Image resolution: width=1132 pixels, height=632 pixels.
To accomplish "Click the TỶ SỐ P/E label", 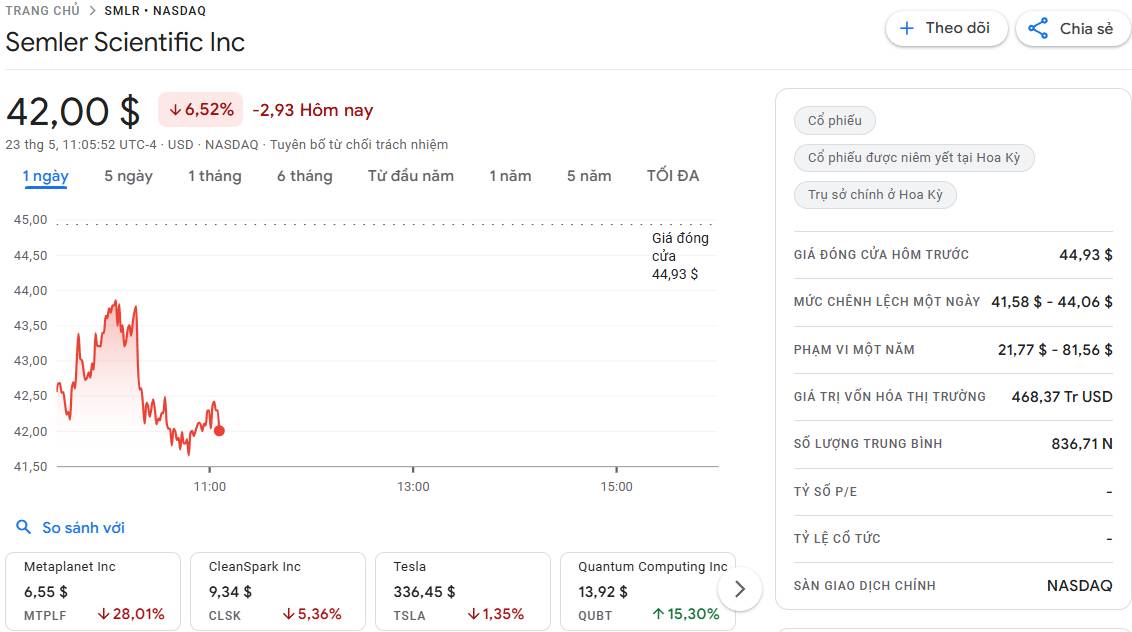I will pyautogui.click(x=825, y=492).
